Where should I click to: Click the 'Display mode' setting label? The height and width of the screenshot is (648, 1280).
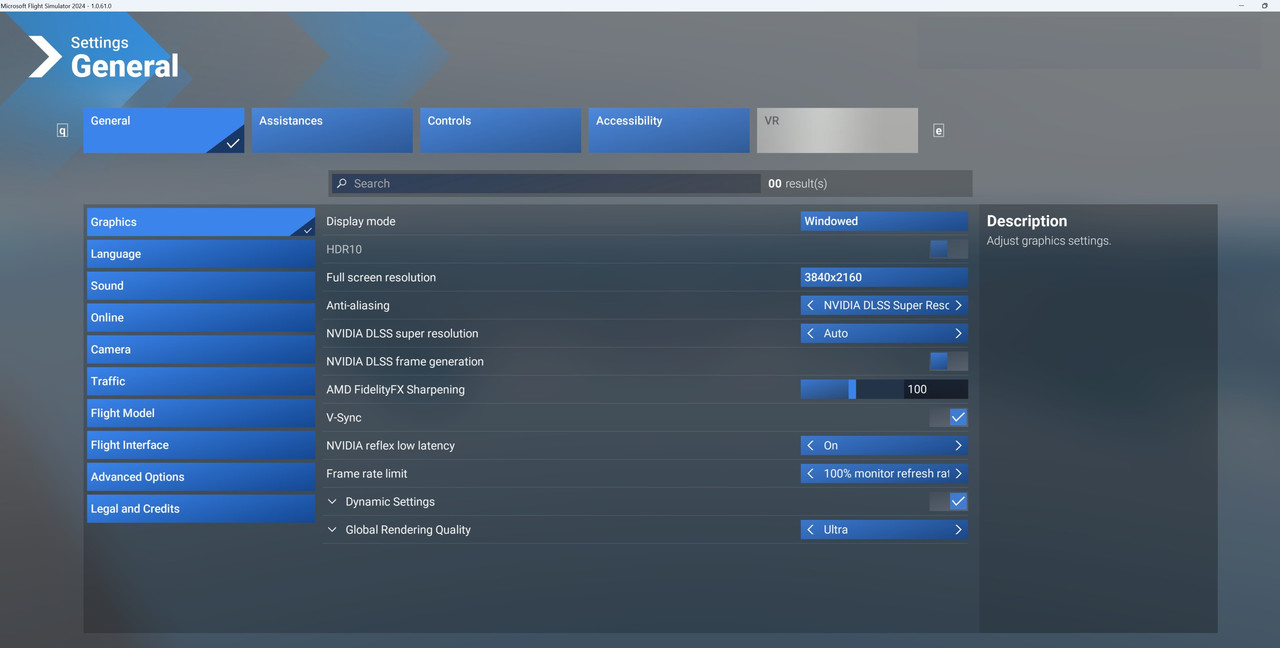point(361,221)
